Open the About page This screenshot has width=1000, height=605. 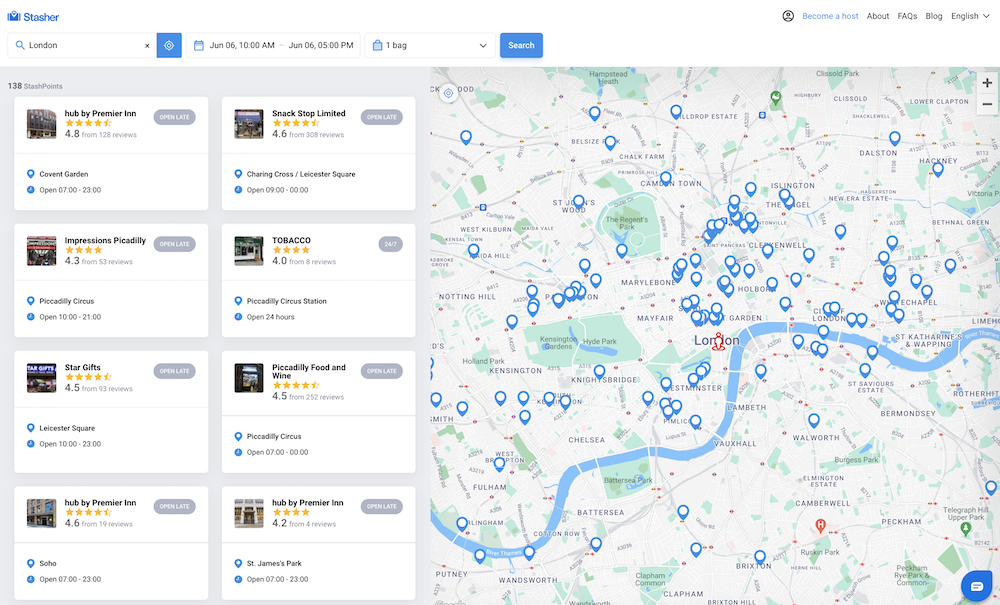(878, 16)
